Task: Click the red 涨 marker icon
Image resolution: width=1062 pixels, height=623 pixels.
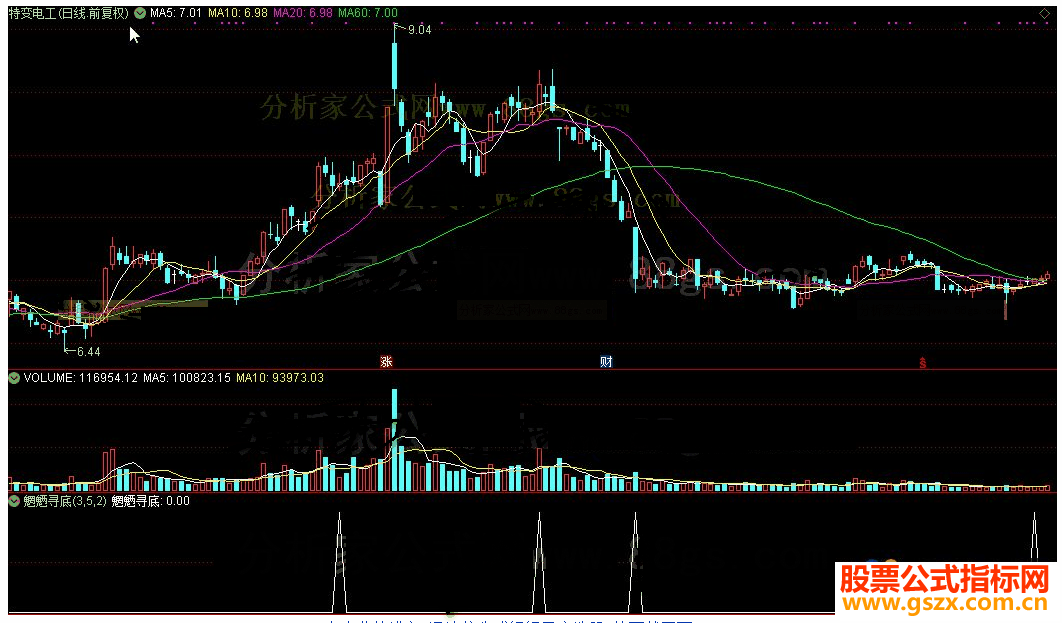Action: coord(387,362)
